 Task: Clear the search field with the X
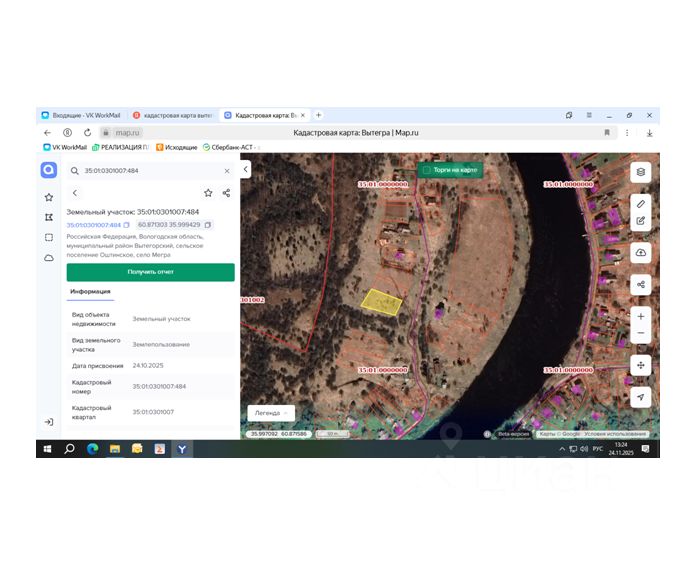point(227,171)
